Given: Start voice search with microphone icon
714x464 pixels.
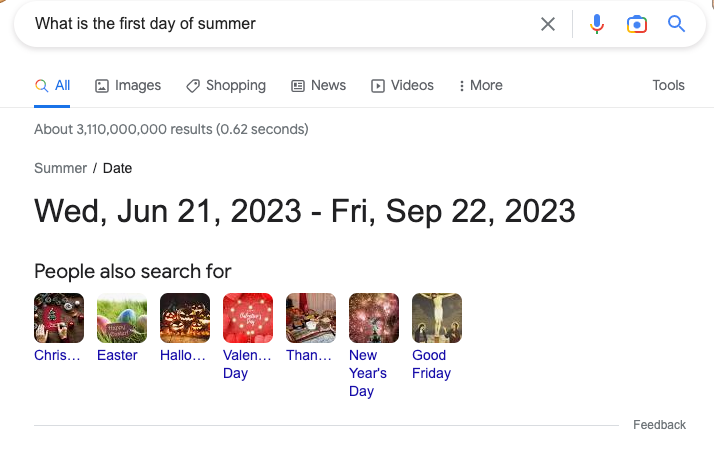Looking at the screenshot, I should point(597,24).
